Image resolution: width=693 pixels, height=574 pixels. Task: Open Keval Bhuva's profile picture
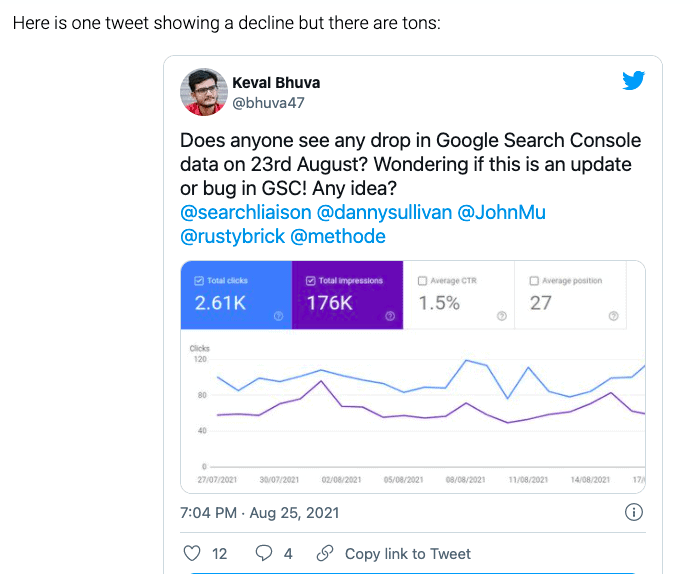(x=203, y=92)
